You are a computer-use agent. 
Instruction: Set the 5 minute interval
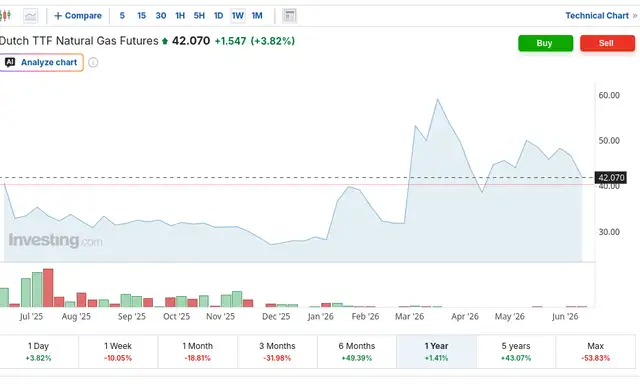(x=122, y=16)
